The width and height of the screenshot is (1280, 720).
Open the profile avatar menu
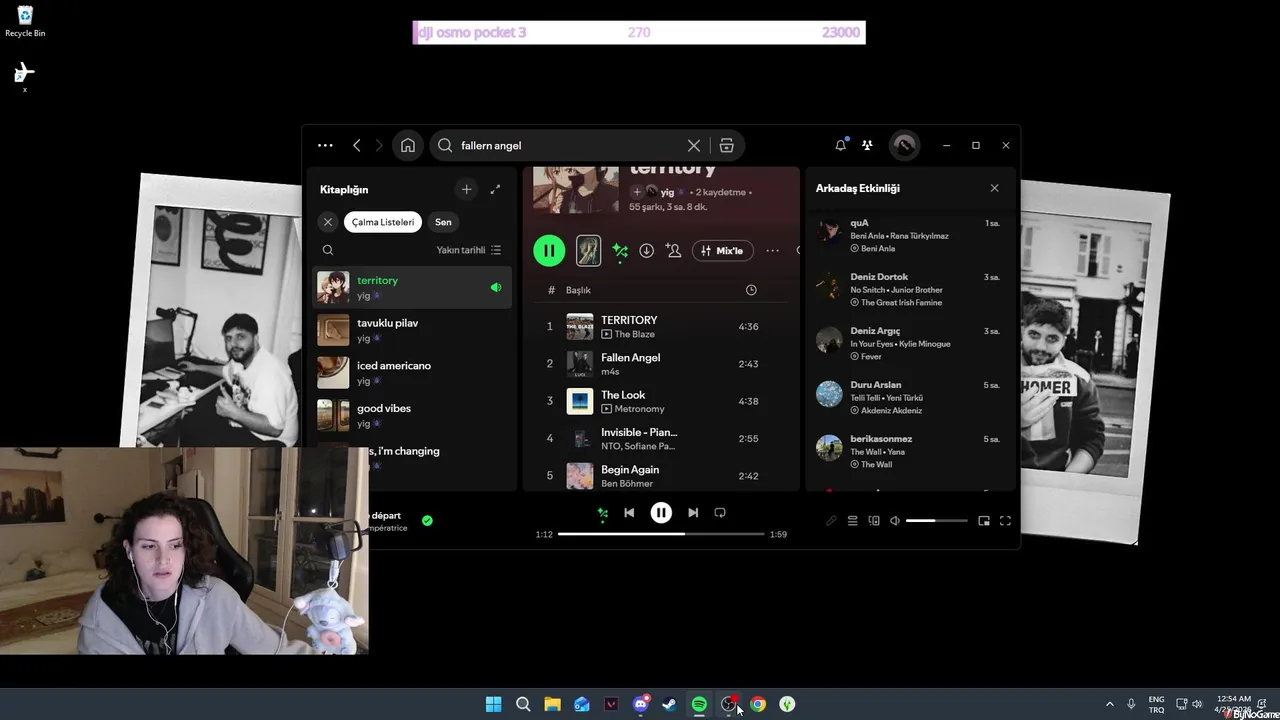pos(904,145)
